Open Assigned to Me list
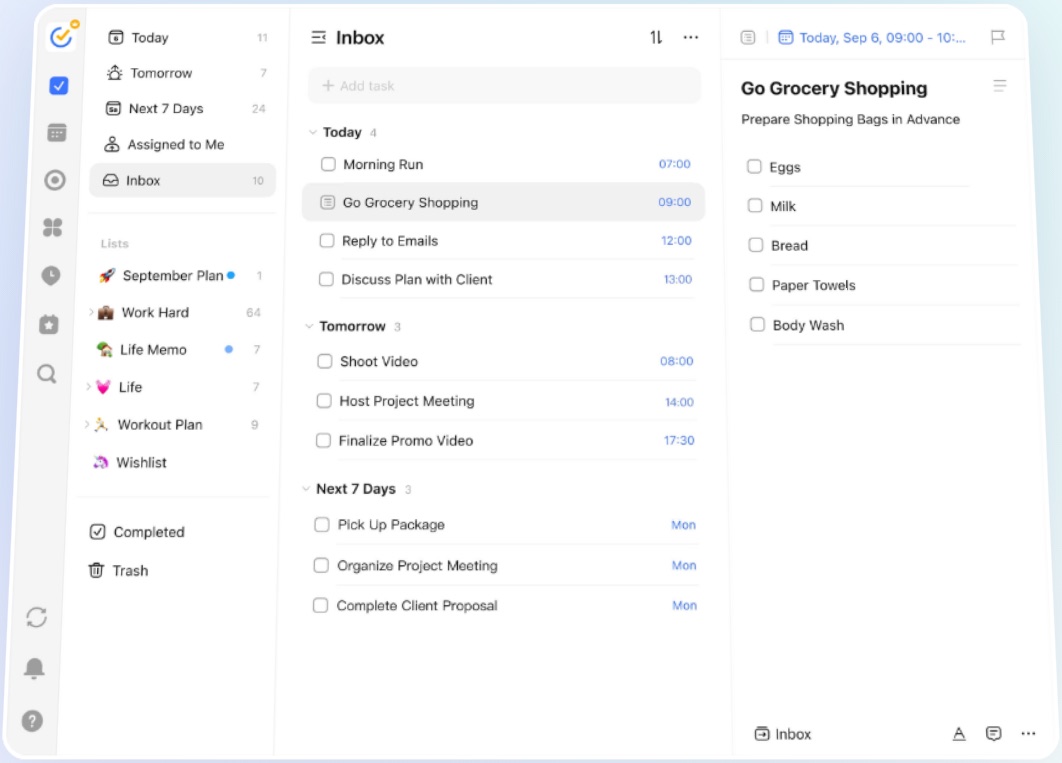 (x=183, y=144)
